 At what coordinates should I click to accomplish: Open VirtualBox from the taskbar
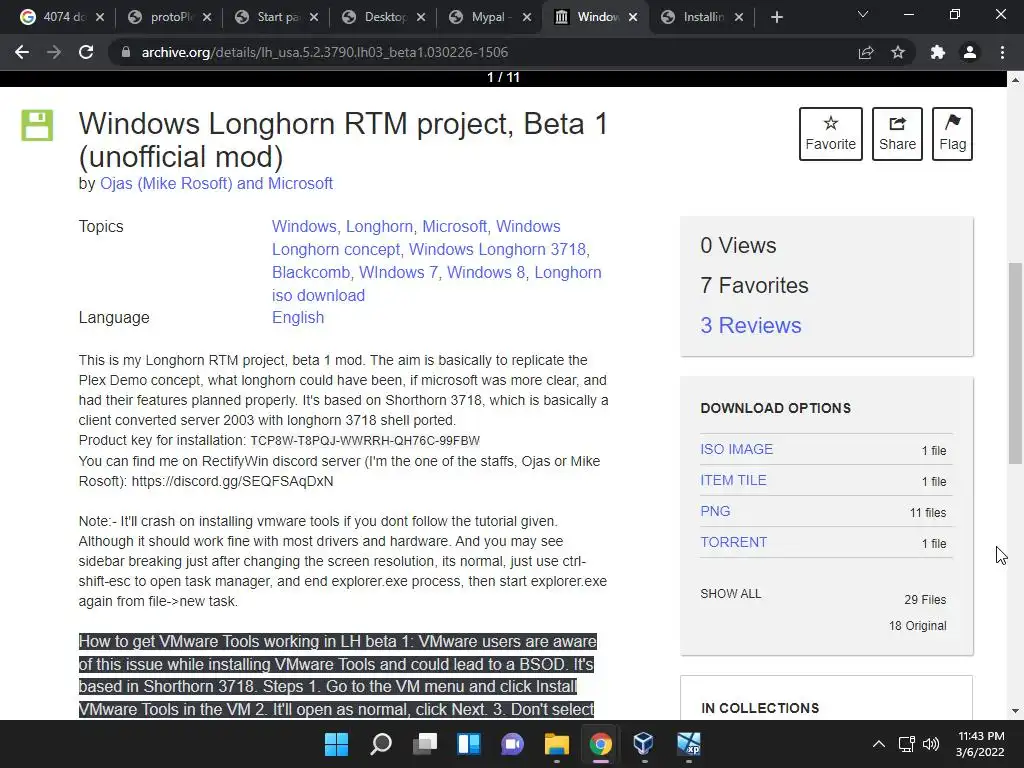644,744
